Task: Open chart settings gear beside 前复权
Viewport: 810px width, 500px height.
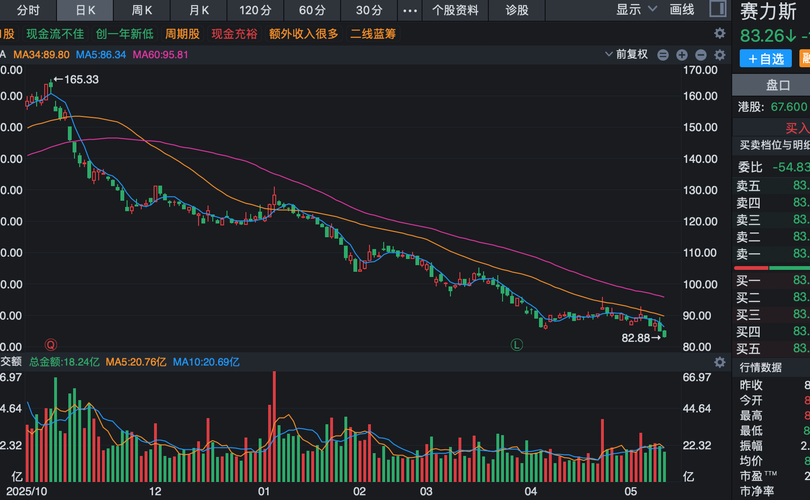Action: (x=720, y=55)
